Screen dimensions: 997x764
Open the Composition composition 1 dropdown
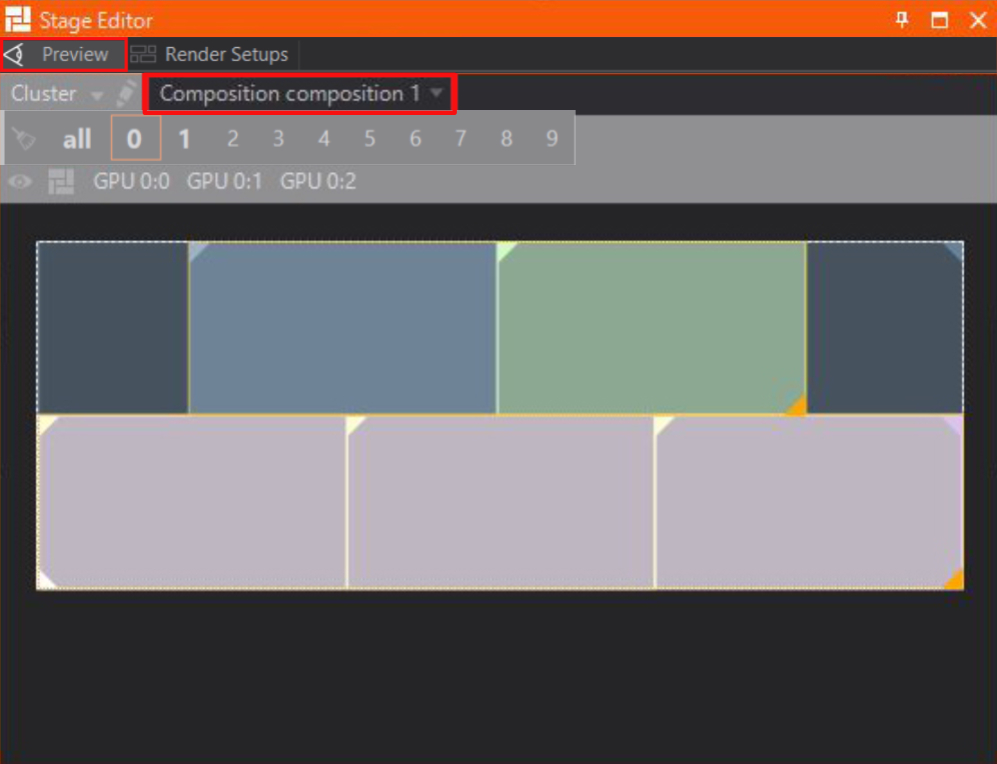point(300,94)
